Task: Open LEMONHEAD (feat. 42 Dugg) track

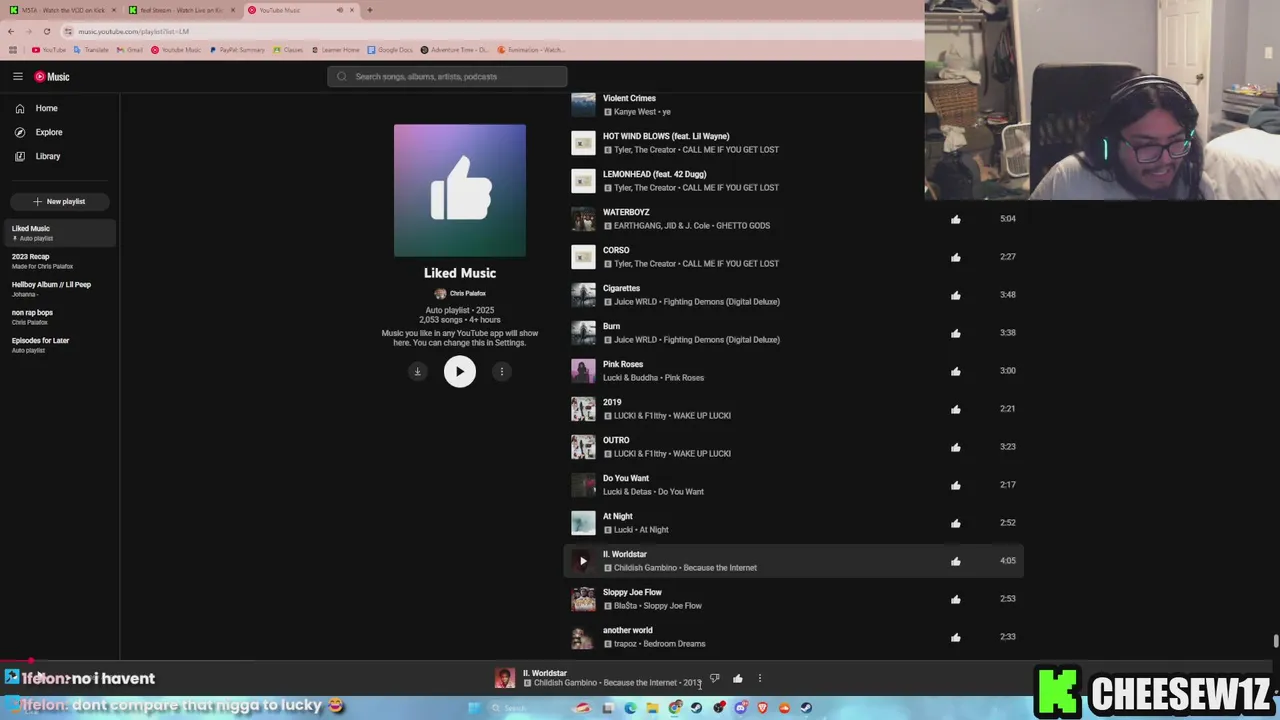Action: tap(654, 174)
